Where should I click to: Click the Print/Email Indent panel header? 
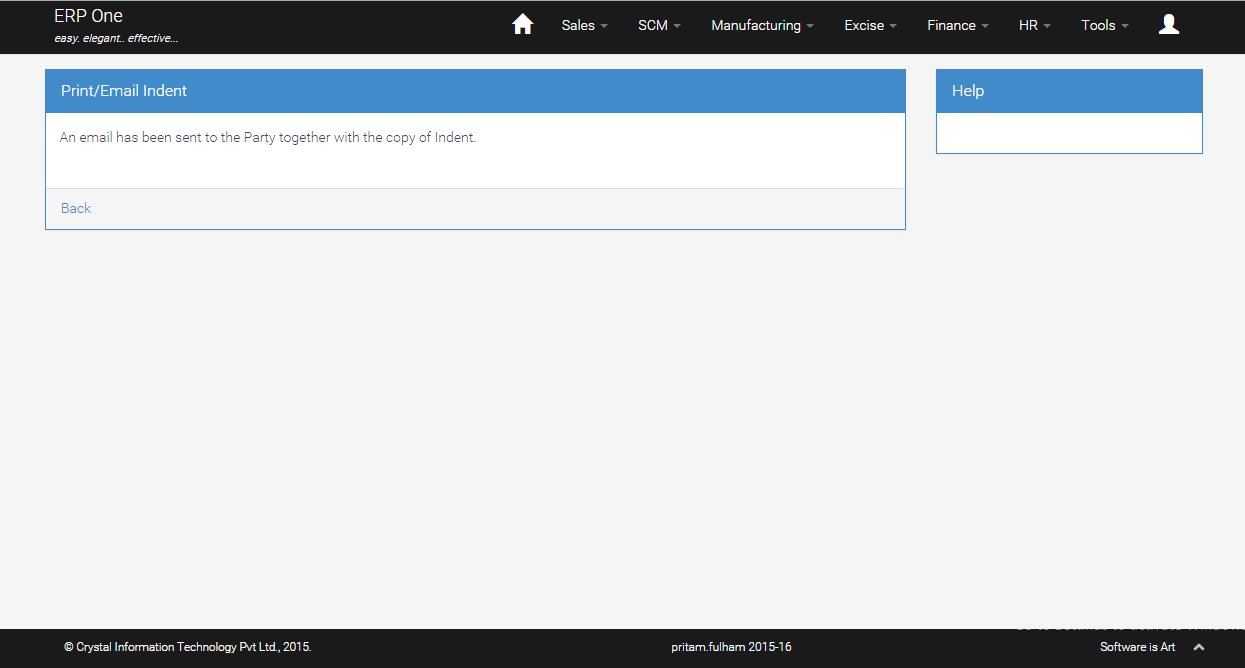tap(124, 90)
